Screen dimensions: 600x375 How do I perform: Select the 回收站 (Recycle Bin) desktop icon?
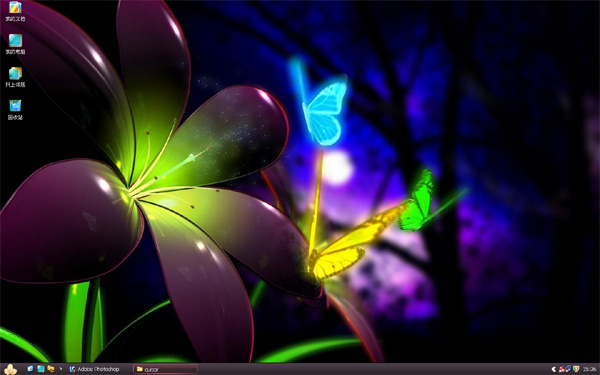click(15, 110)
